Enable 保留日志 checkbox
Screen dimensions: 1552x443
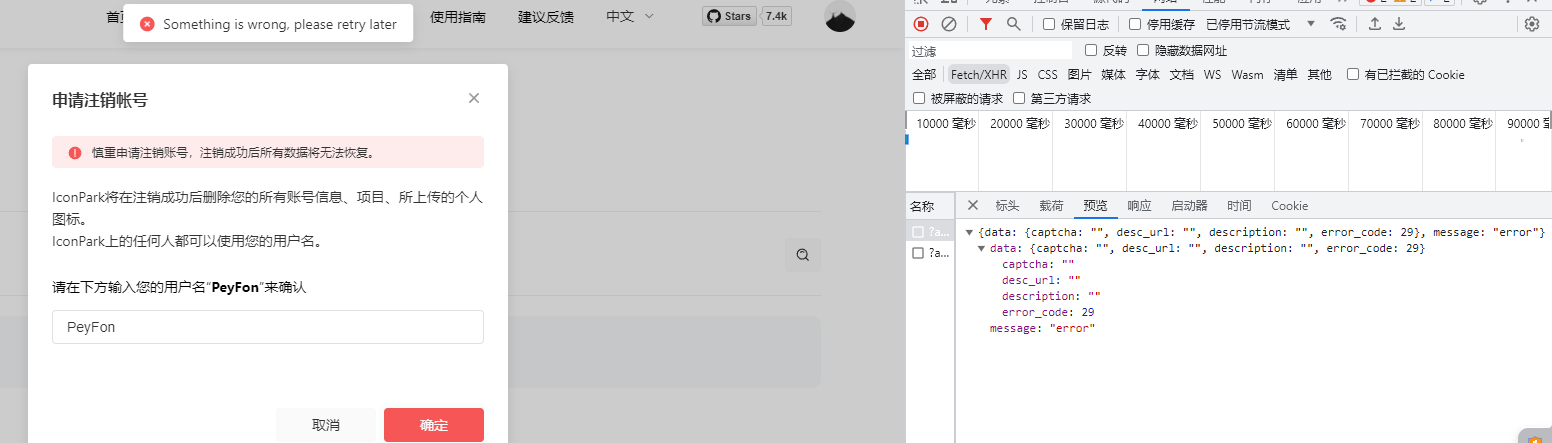[1049, 24]
